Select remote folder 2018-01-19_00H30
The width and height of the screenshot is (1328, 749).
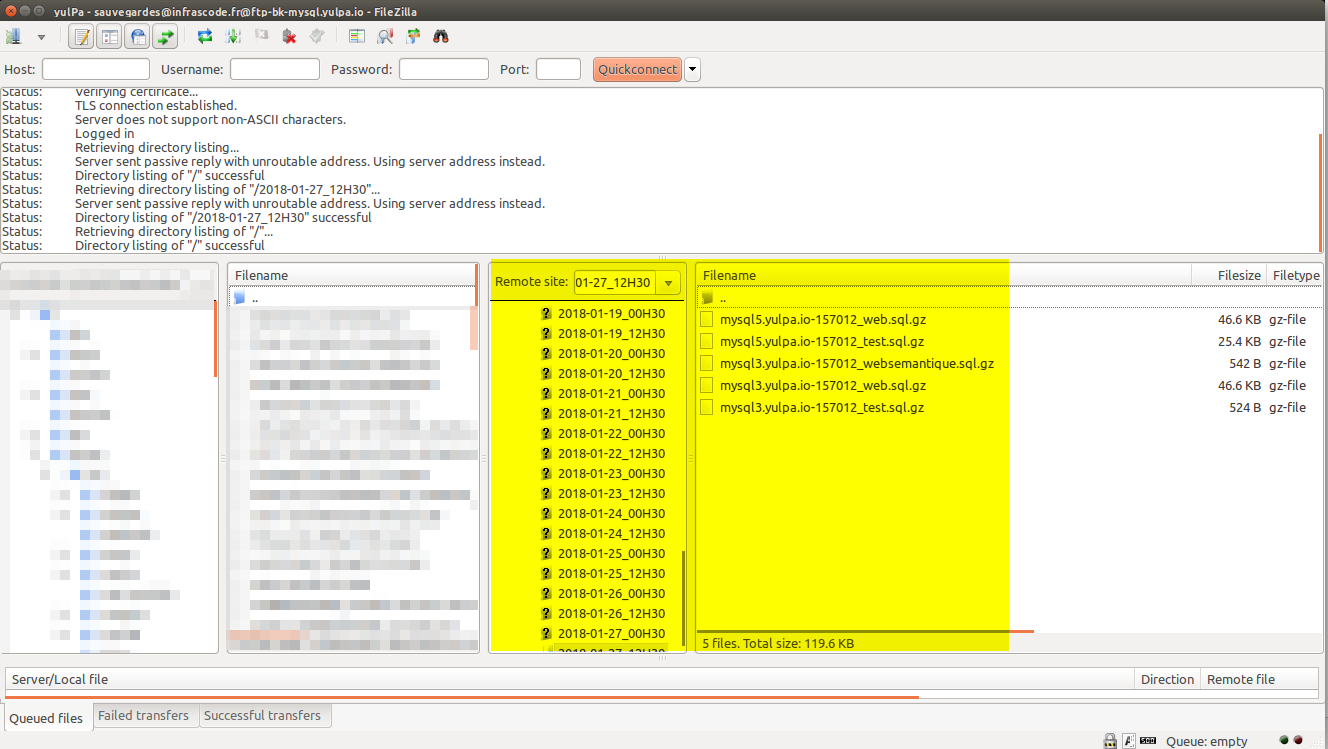coord(611,313)
